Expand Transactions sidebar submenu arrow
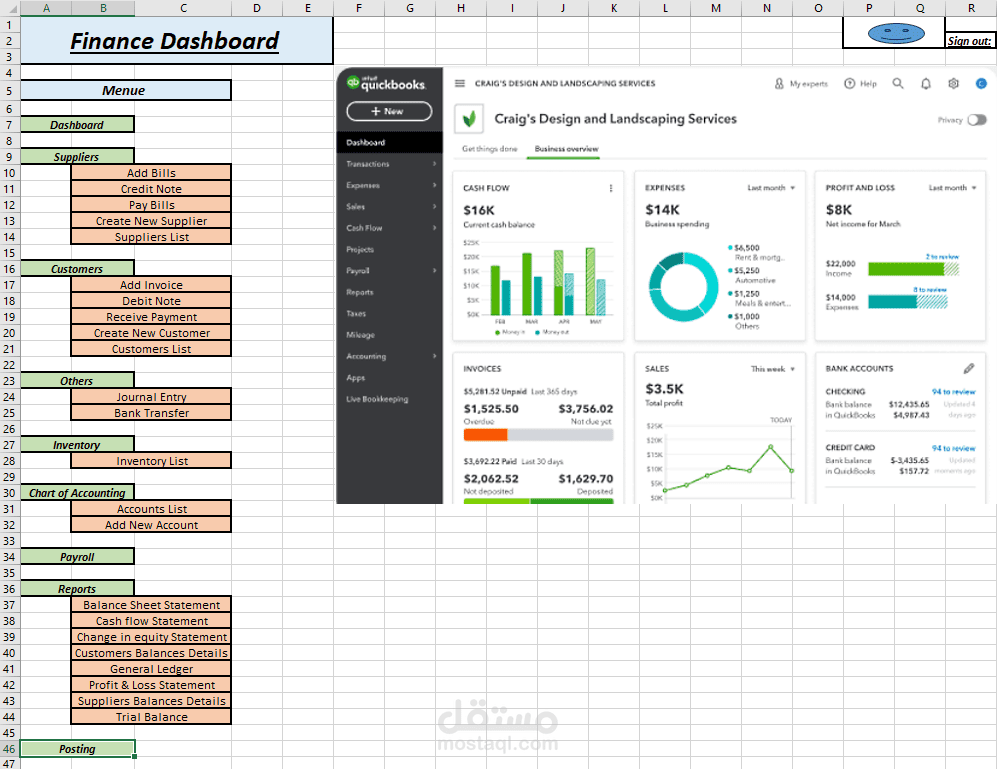 tap(434, 164)
